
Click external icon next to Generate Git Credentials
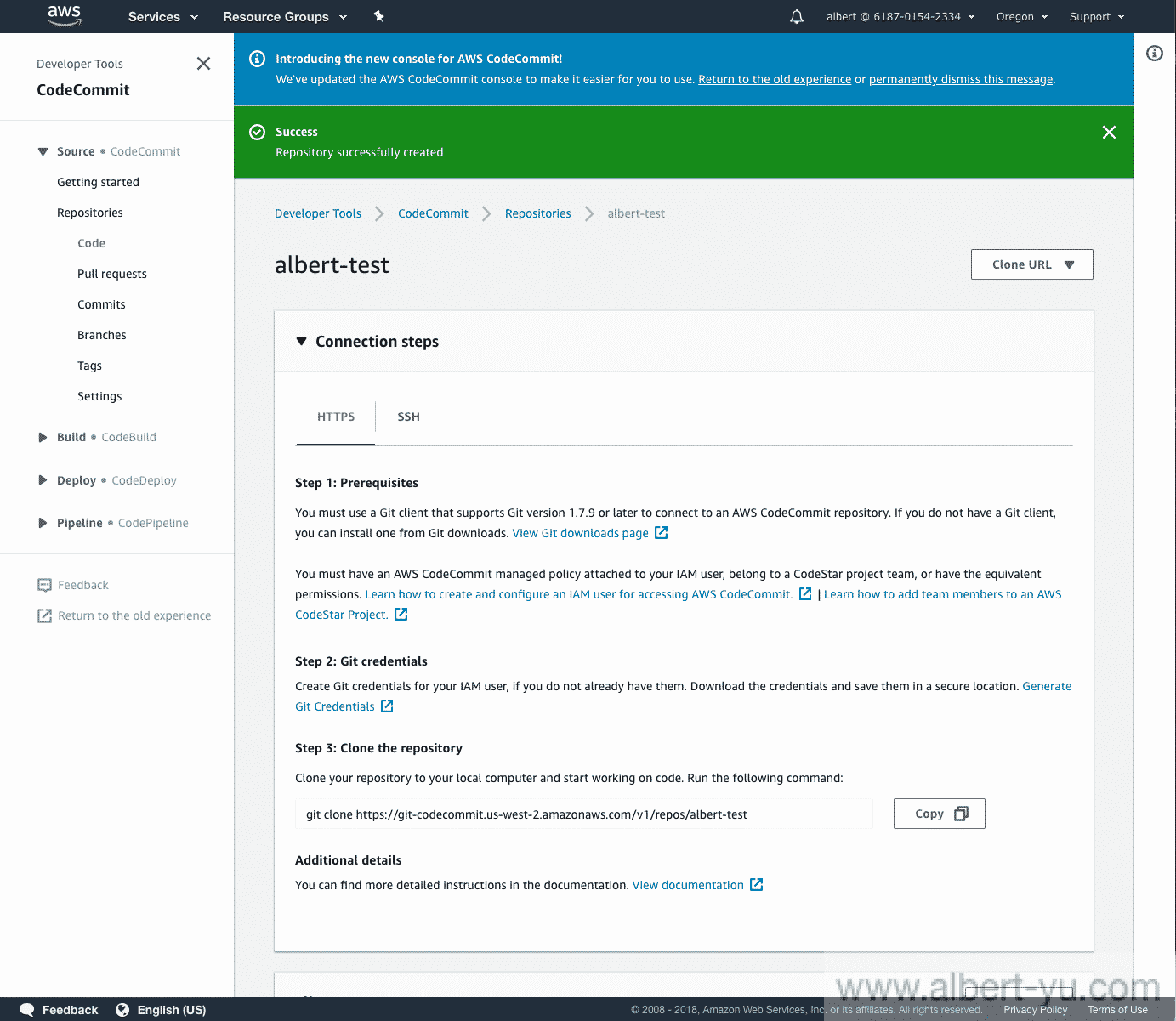click(x=387, y=706)
